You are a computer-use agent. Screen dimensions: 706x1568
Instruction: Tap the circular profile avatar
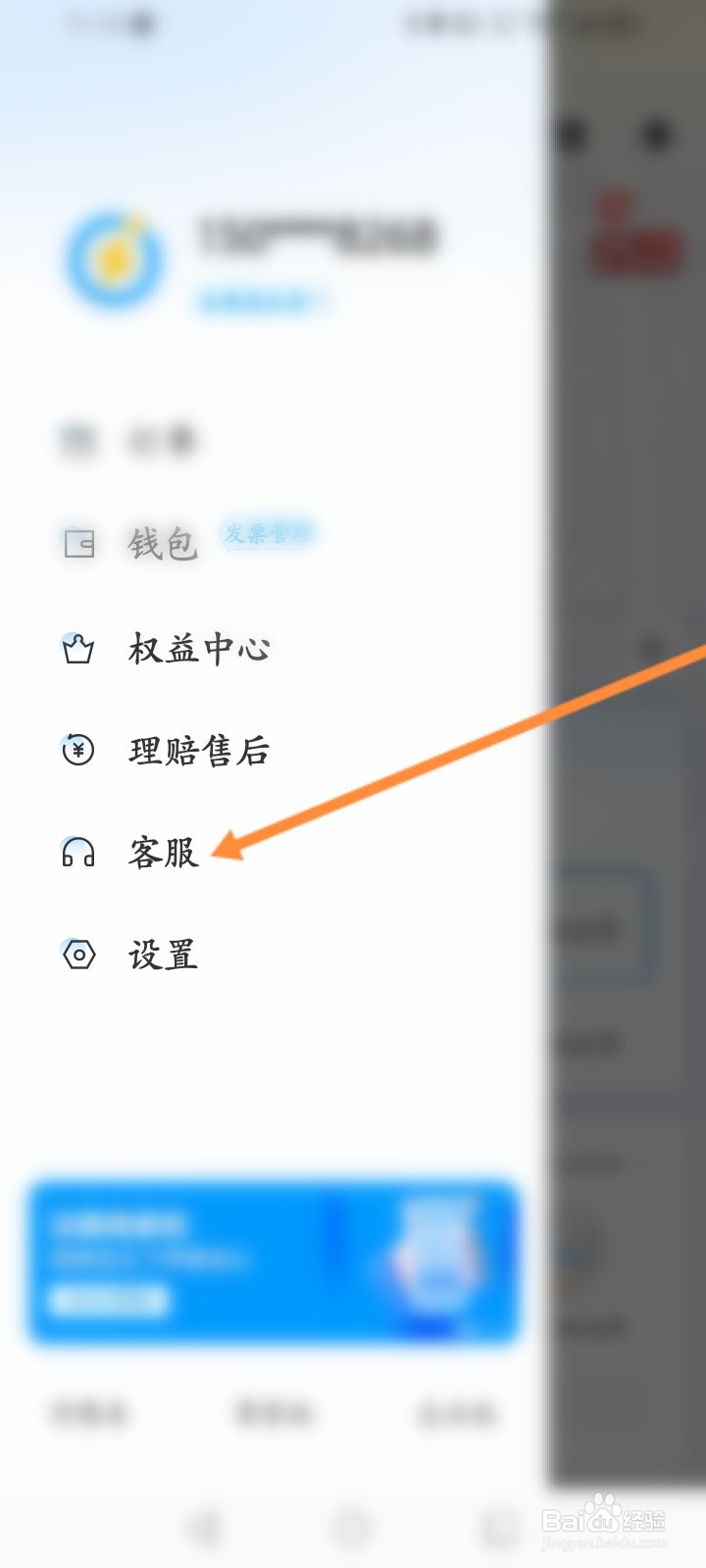click(x=116, y=260)
